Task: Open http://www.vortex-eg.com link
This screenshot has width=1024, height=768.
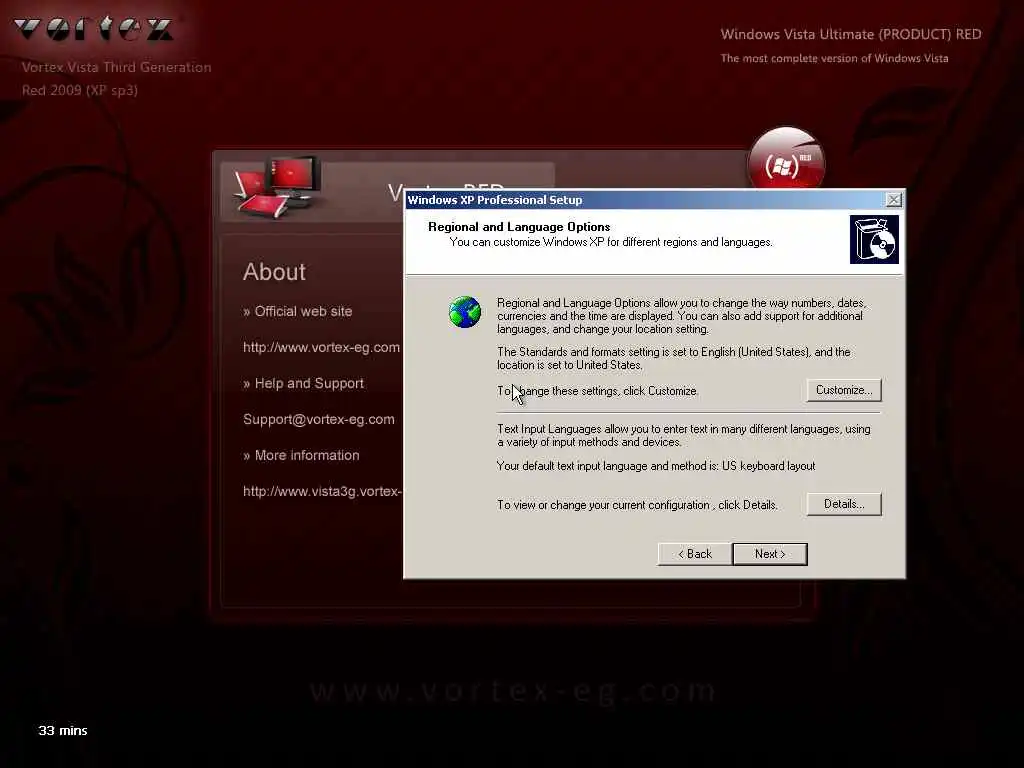Action: pos(321,347)
